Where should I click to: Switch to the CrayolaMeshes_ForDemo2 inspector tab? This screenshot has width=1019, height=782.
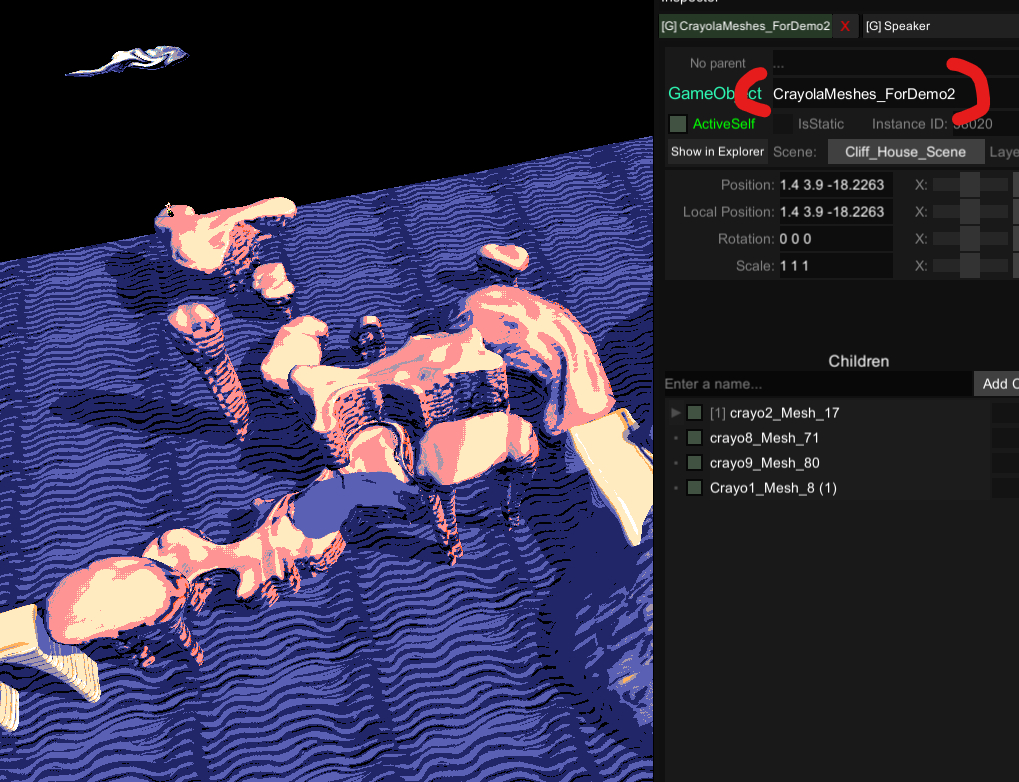tap(746, 26)
